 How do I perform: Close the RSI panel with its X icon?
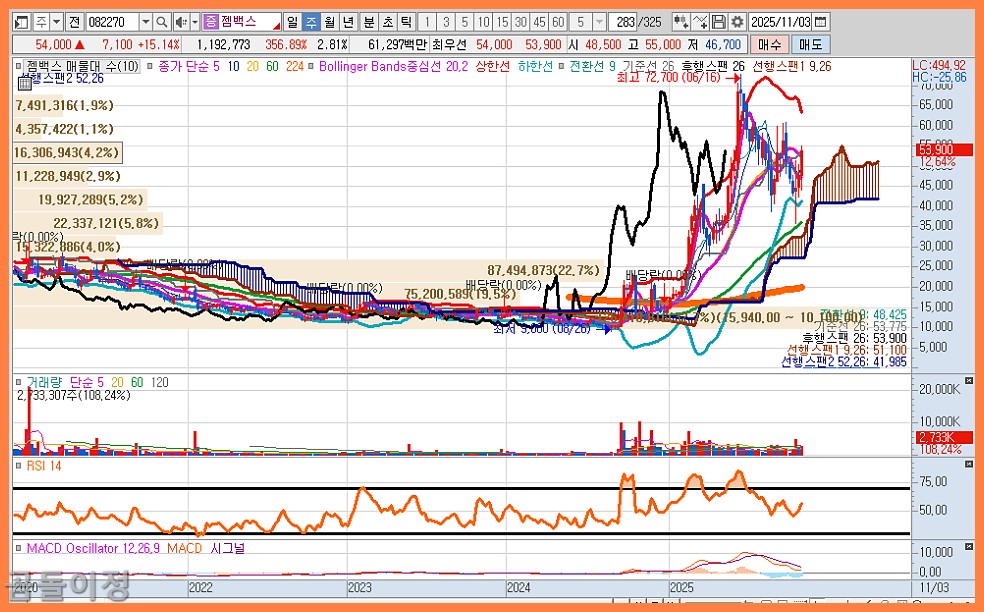(970, 464)
